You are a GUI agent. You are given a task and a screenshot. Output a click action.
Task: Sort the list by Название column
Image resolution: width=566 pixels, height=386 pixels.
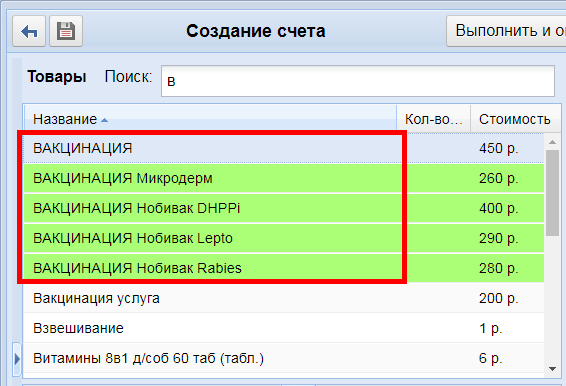65,119
